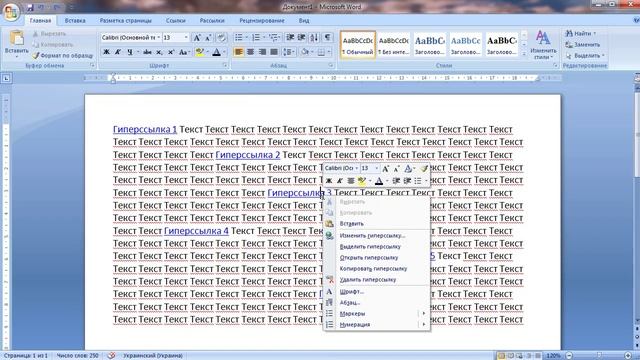
Task: Open the change case Aa dropdown
Action: 184,52
